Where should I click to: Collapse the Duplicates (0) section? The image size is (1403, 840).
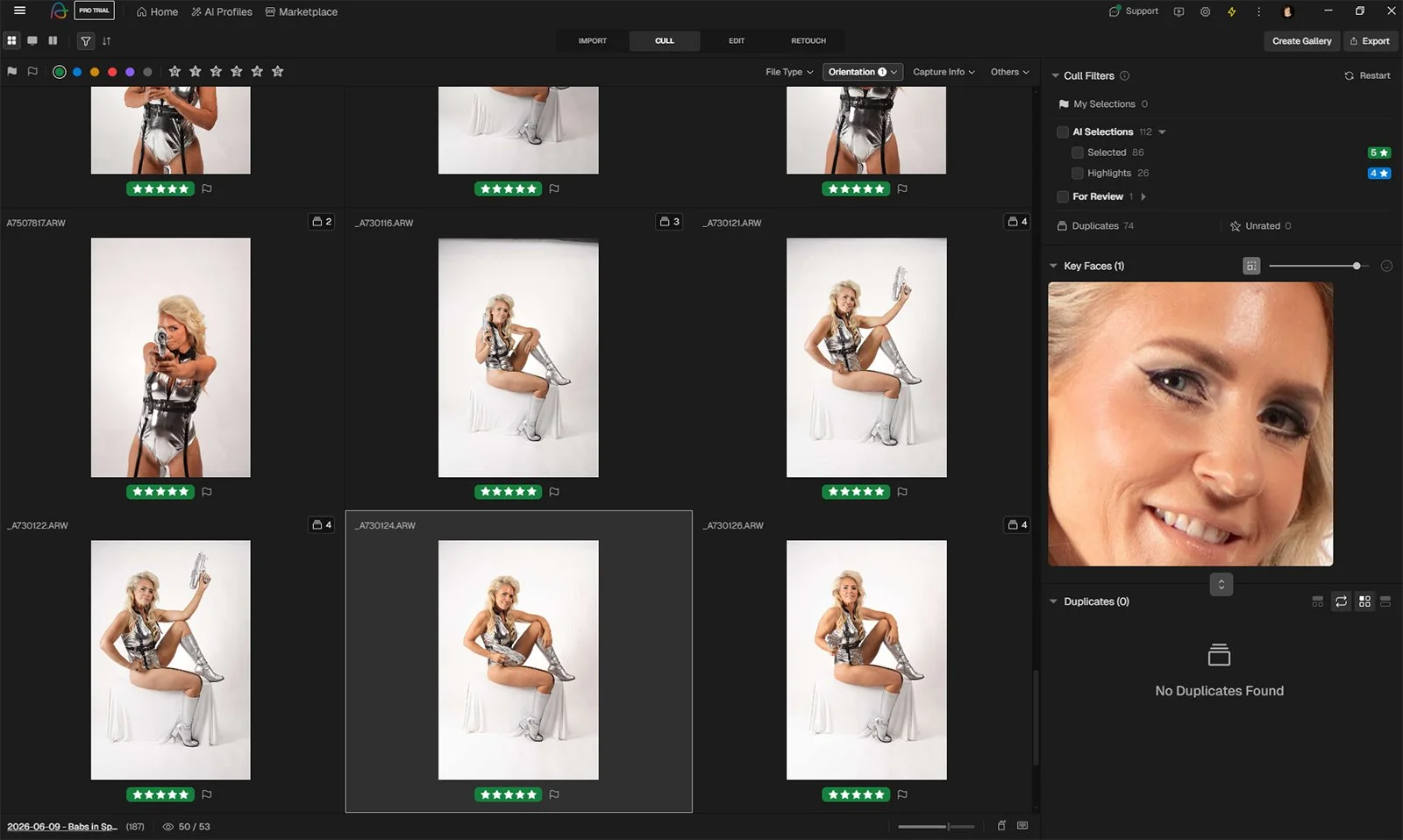1053,602
